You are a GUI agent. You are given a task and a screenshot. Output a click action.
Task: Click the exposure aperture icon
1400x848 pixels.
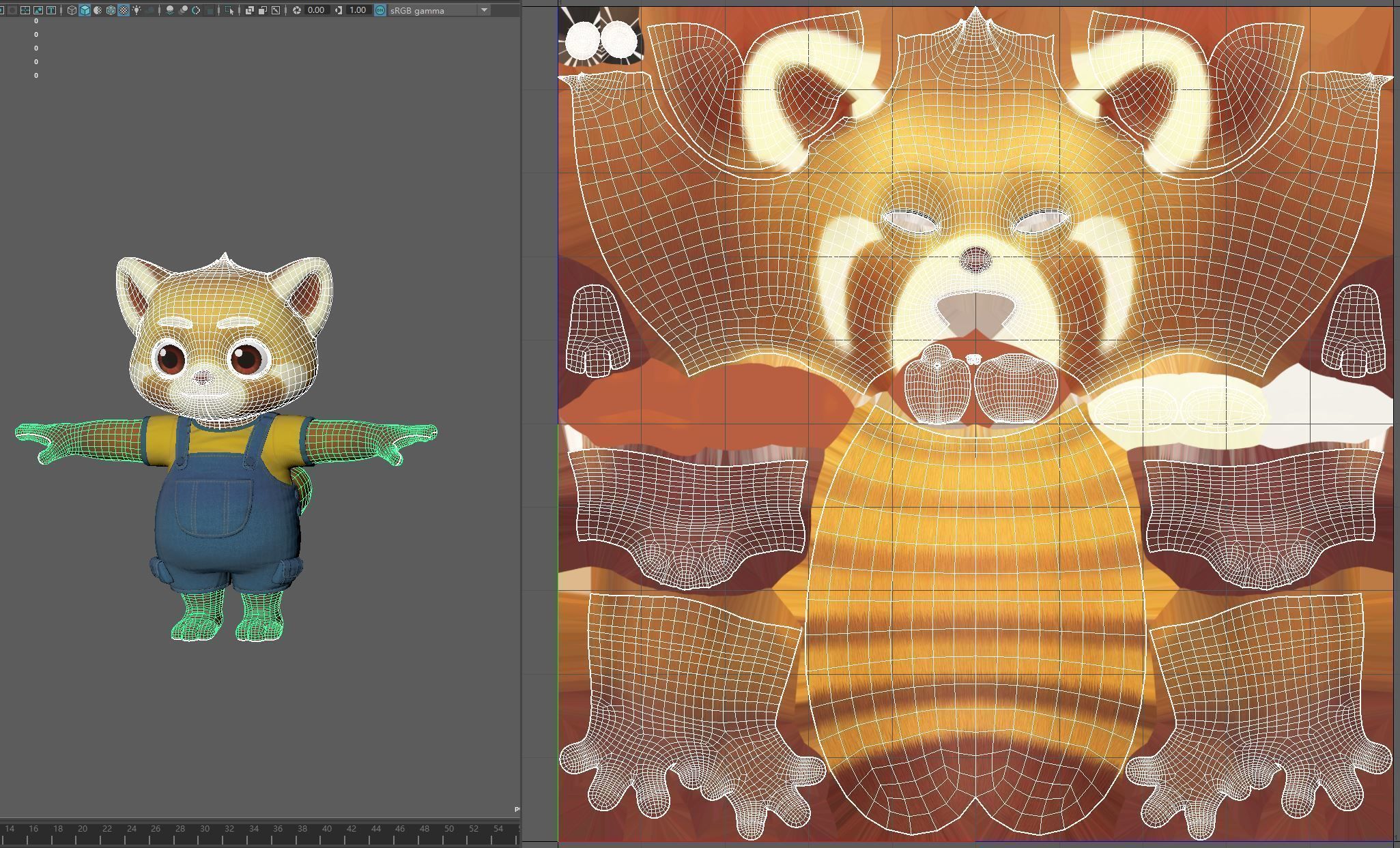click(296, 10)
